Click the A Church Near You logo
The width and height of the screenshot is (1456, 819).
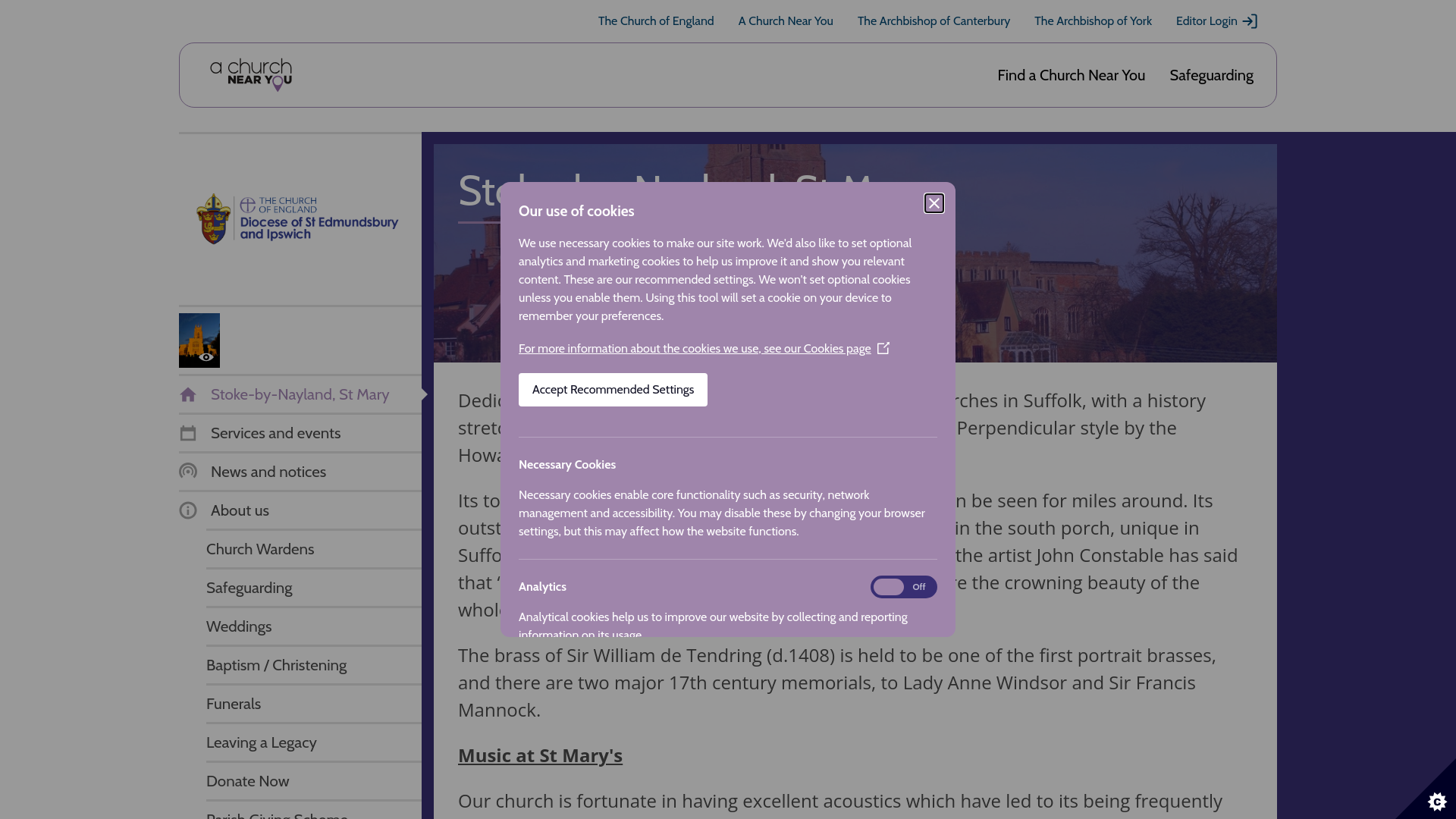(251, 75)
